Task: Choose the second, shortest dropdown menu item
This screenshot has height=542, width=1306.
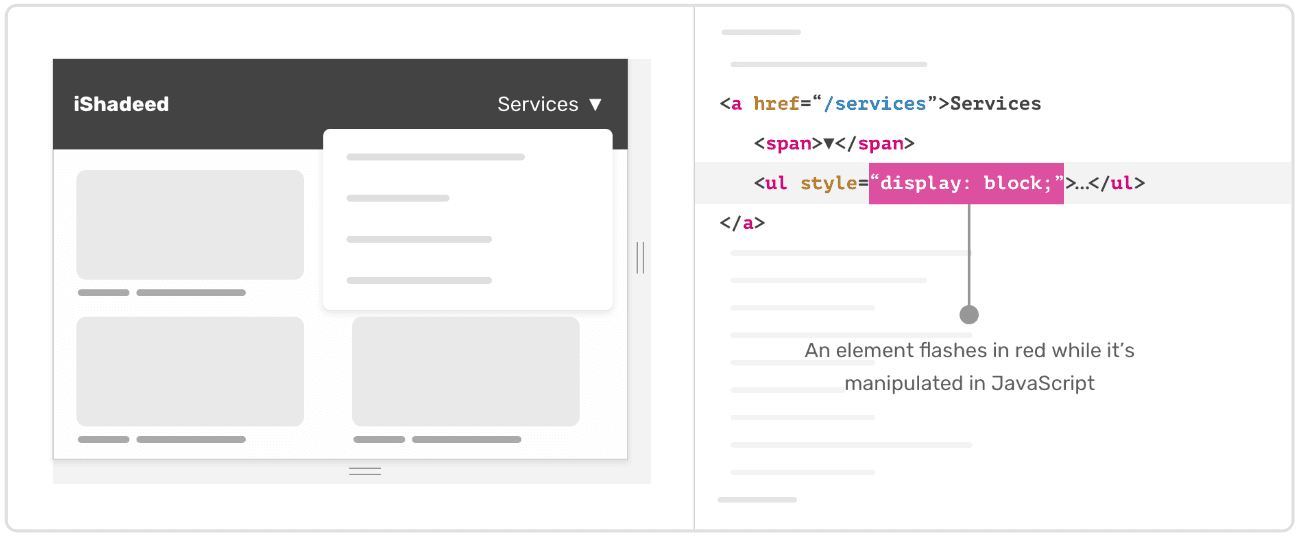Action: 397,198
